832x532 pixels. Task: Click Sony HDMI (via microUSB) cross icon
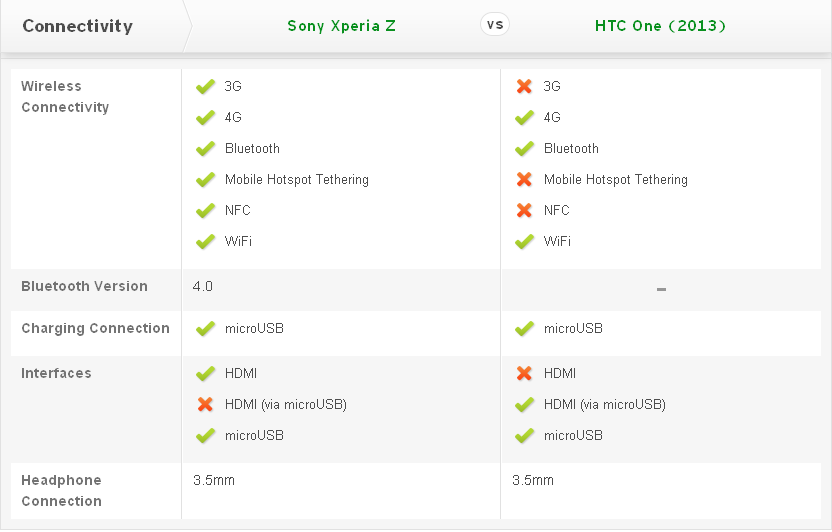tap(206, 405)
